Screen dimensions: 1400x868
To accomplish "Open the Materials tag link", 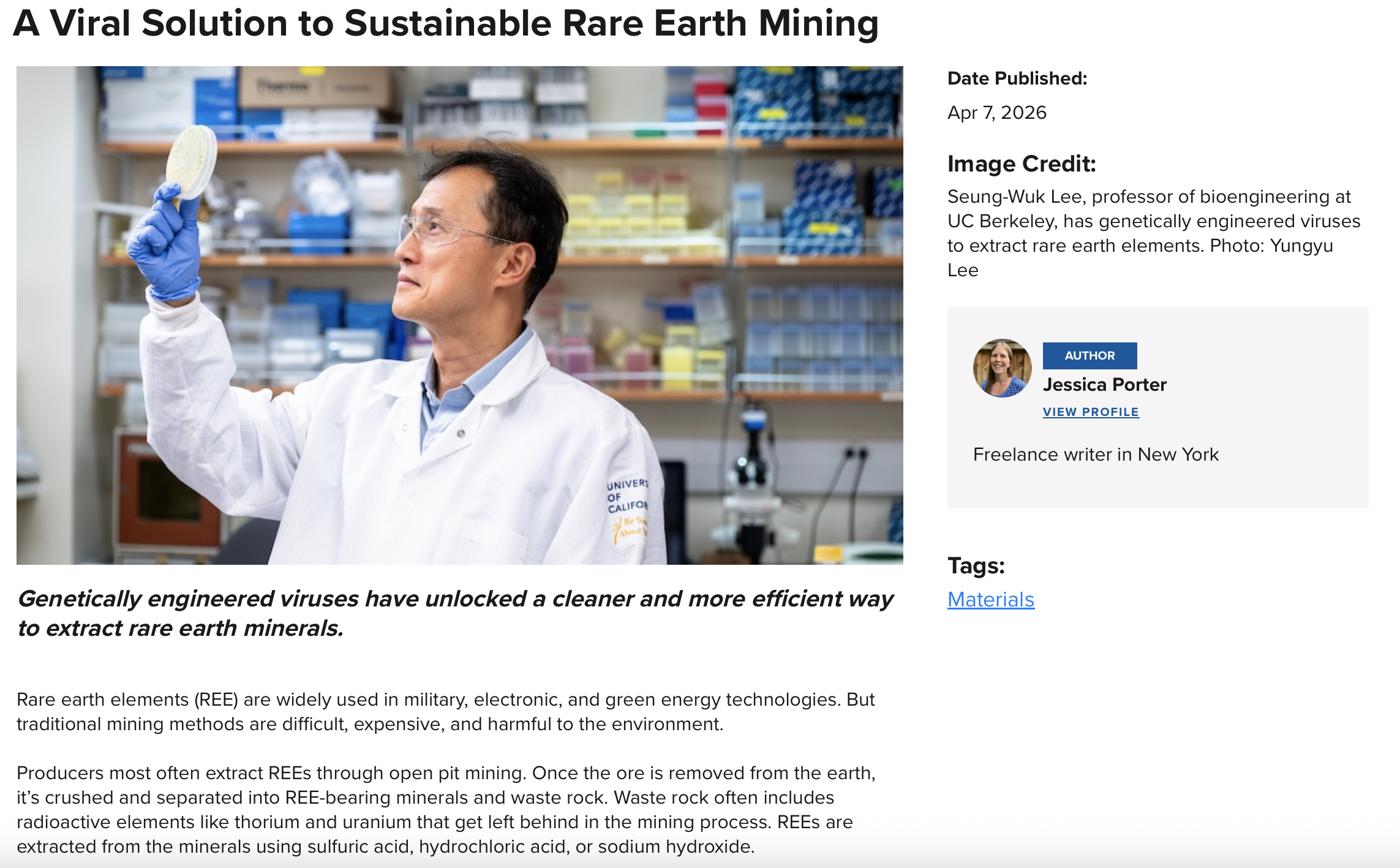I will [990, 599].
